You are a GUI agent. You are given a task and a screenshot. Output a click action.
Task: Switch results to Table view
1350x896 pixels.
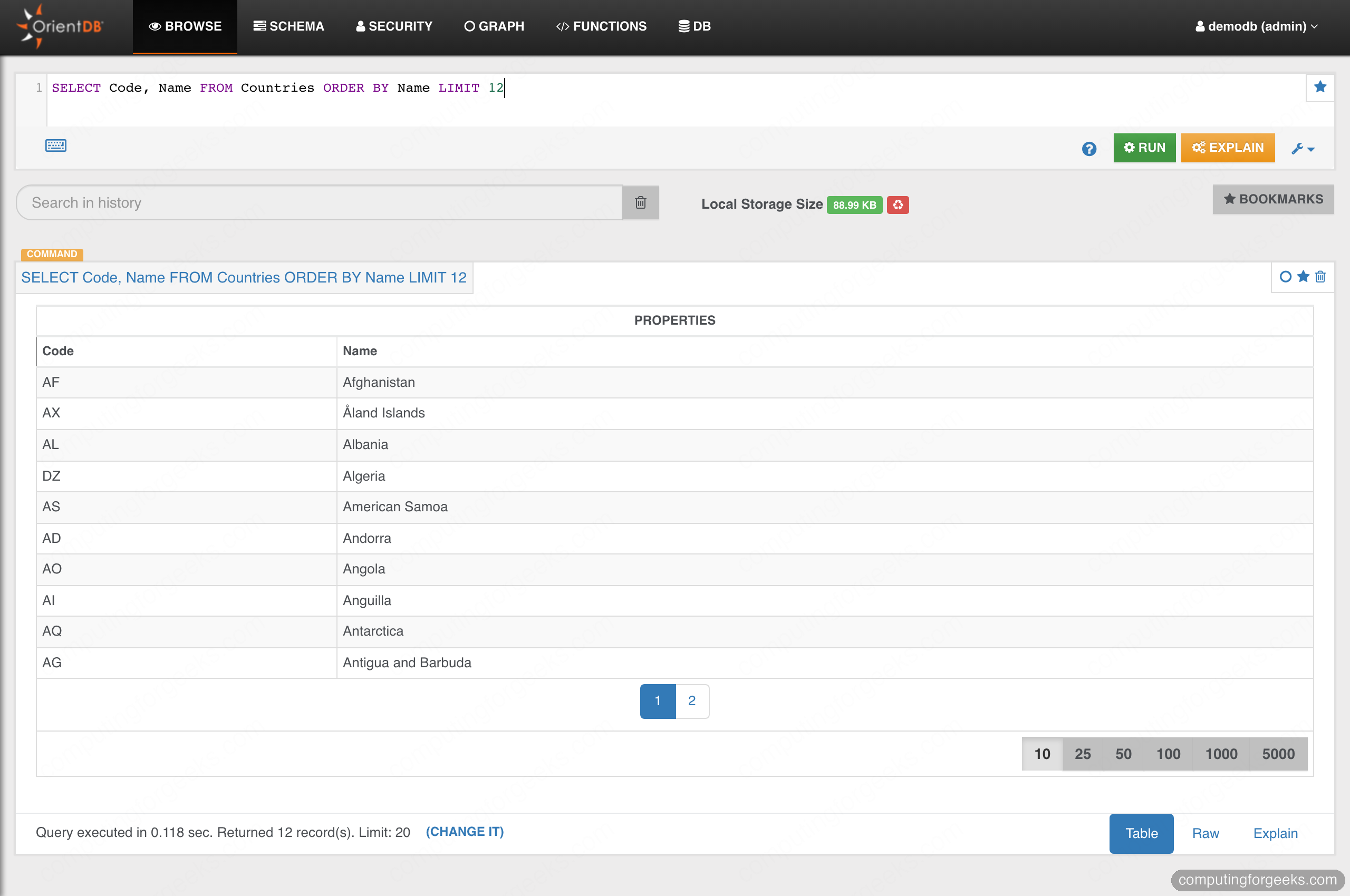click(1141, 833)
